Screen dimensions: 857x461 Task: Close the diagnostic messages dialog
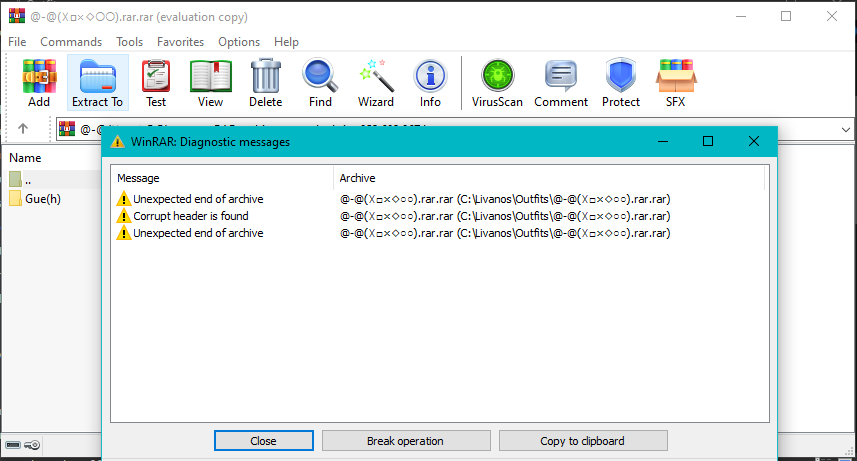(x=264, y=440)
